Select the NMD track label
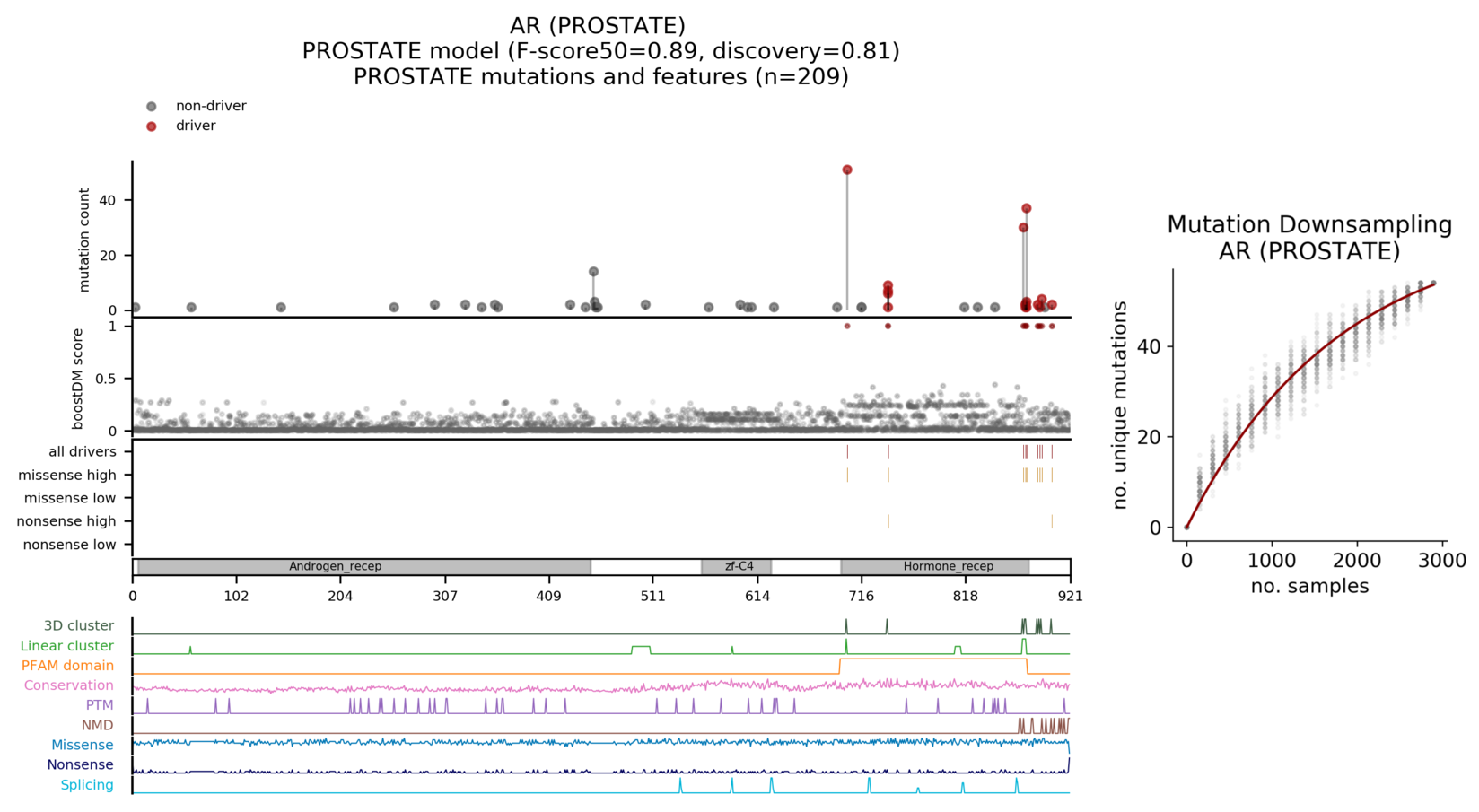Screen dimensions: 1479x812 97,725
